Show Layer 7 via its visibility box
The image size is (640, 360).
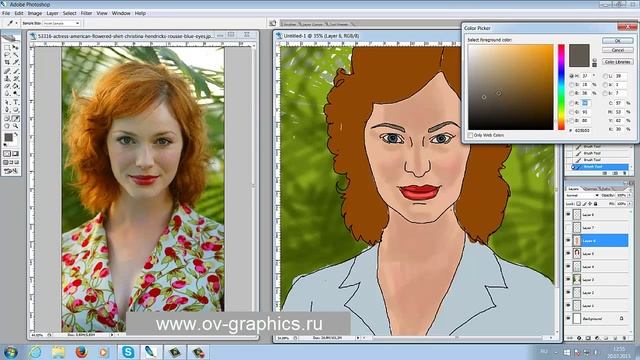pos(568,227)
